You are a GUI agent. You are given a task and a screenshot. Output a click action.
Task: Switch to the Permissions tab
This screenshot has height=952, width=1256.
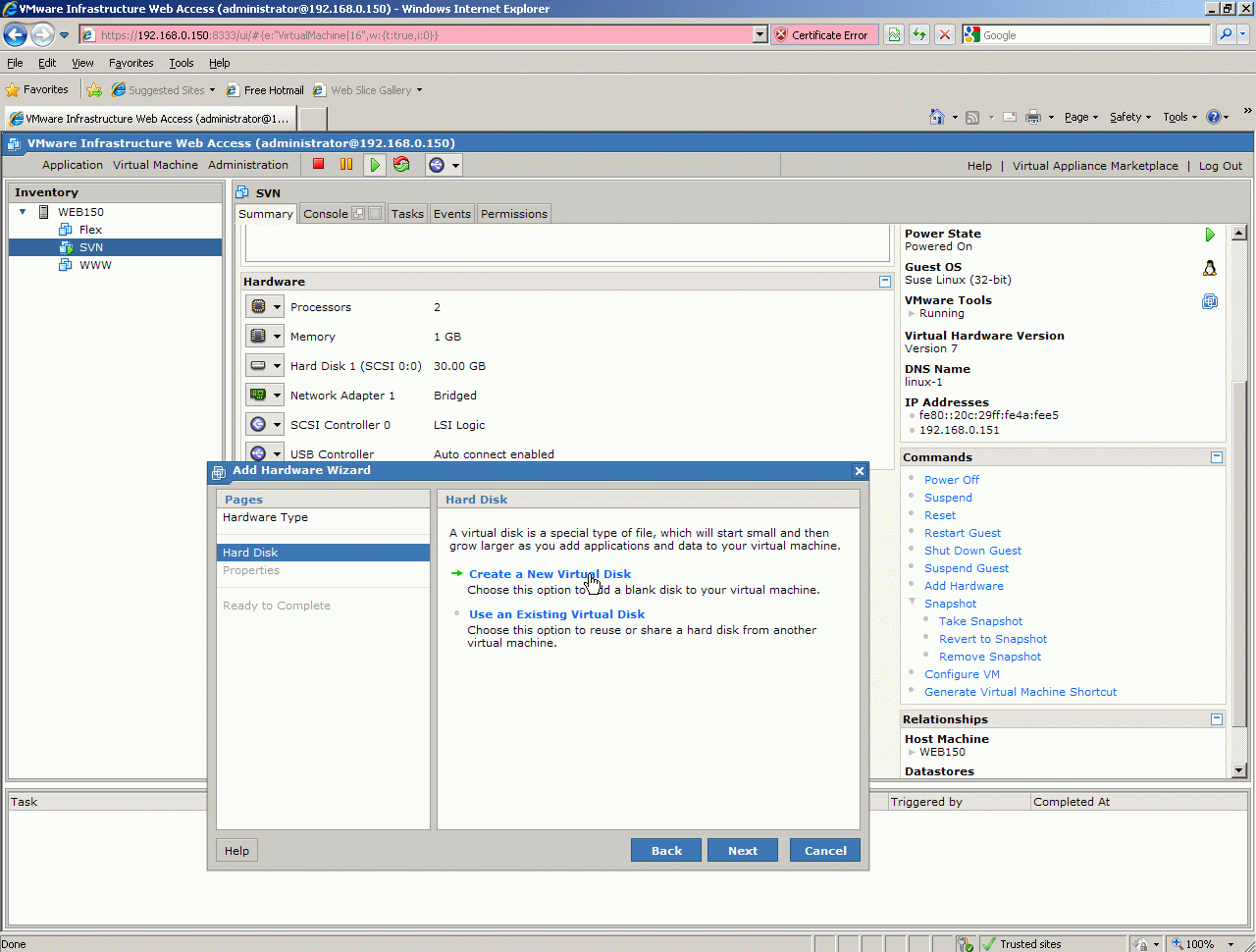click(514, 214)
